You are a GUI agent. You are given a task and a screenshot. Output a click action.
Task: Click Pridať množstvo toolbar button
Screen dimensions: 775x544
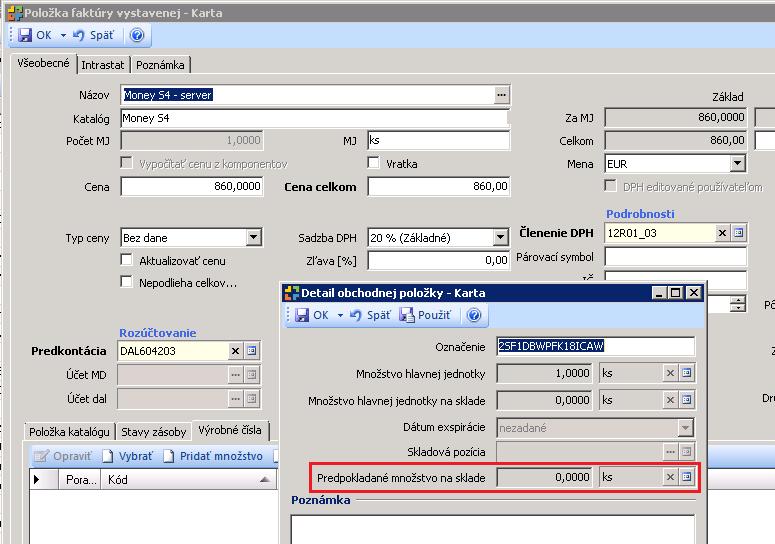click(x=213, y=456)
